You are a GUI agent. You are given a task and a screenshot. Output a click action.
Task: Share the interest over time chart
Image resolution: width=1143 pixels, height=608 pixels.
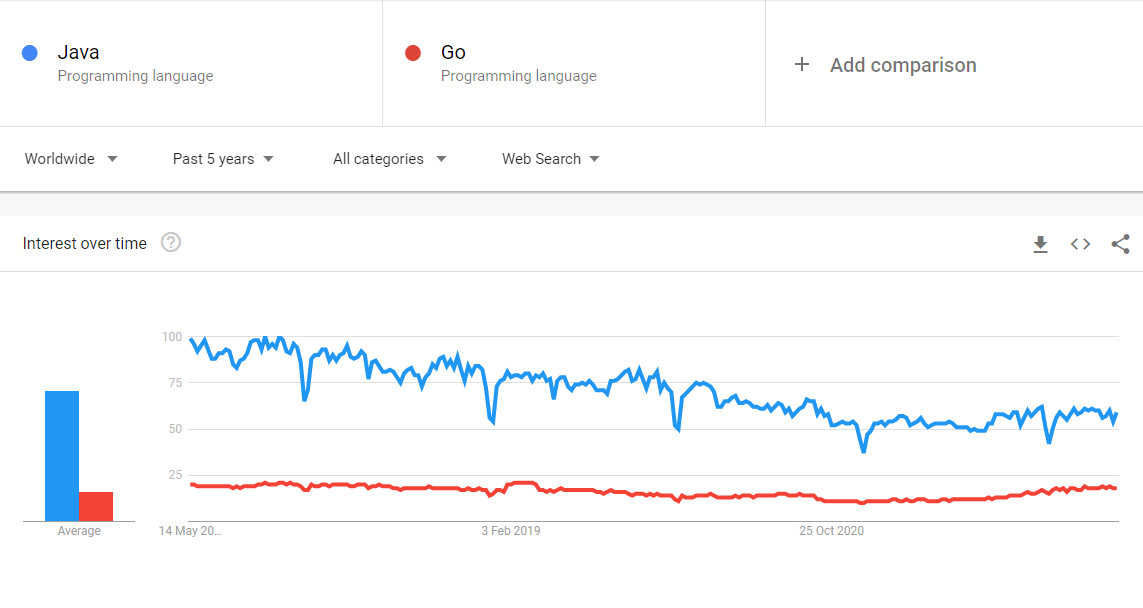[x=1120, y=244]
